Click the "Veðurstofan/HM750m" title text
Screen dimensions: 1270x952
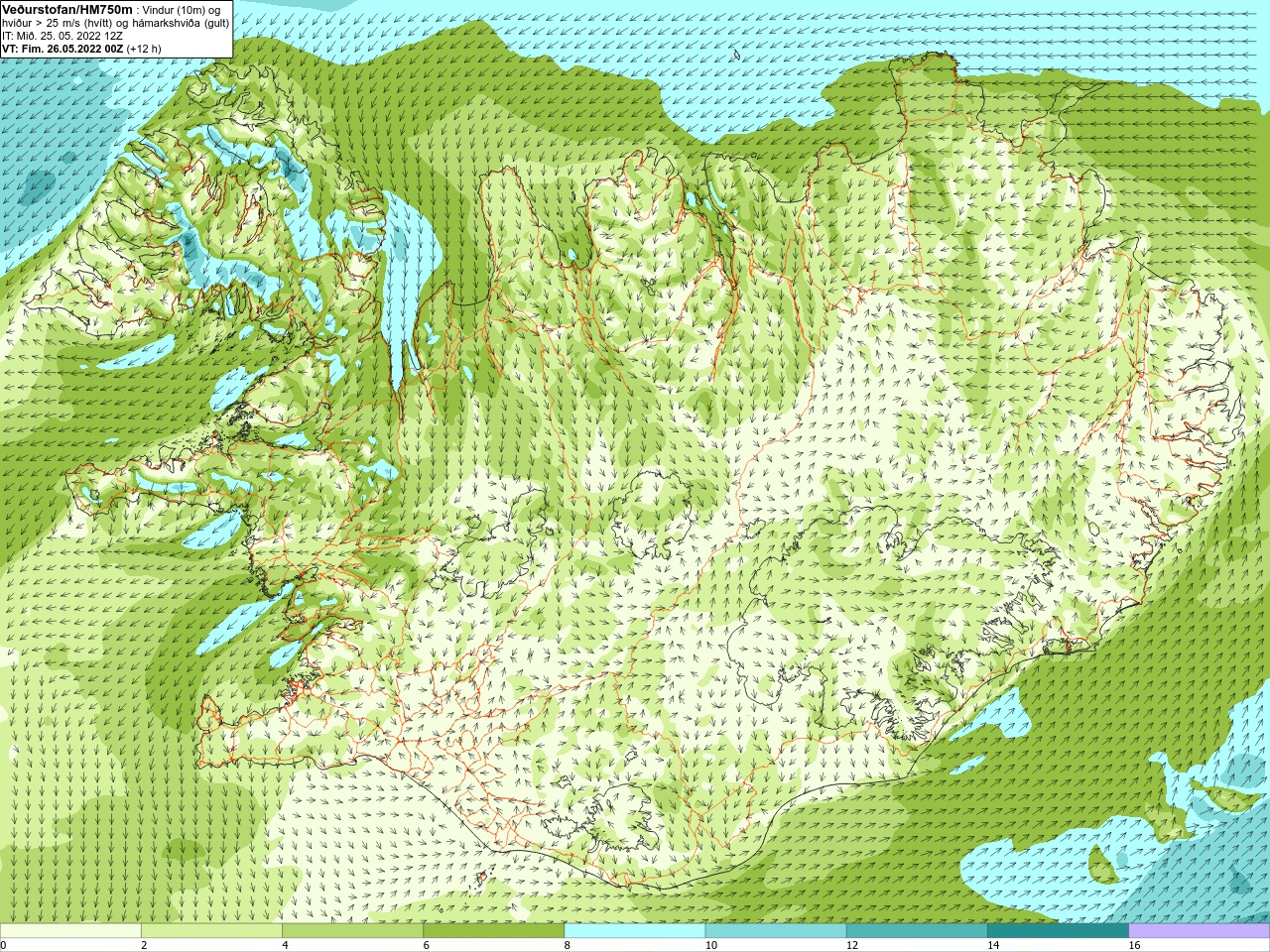[x=67, y=9]
